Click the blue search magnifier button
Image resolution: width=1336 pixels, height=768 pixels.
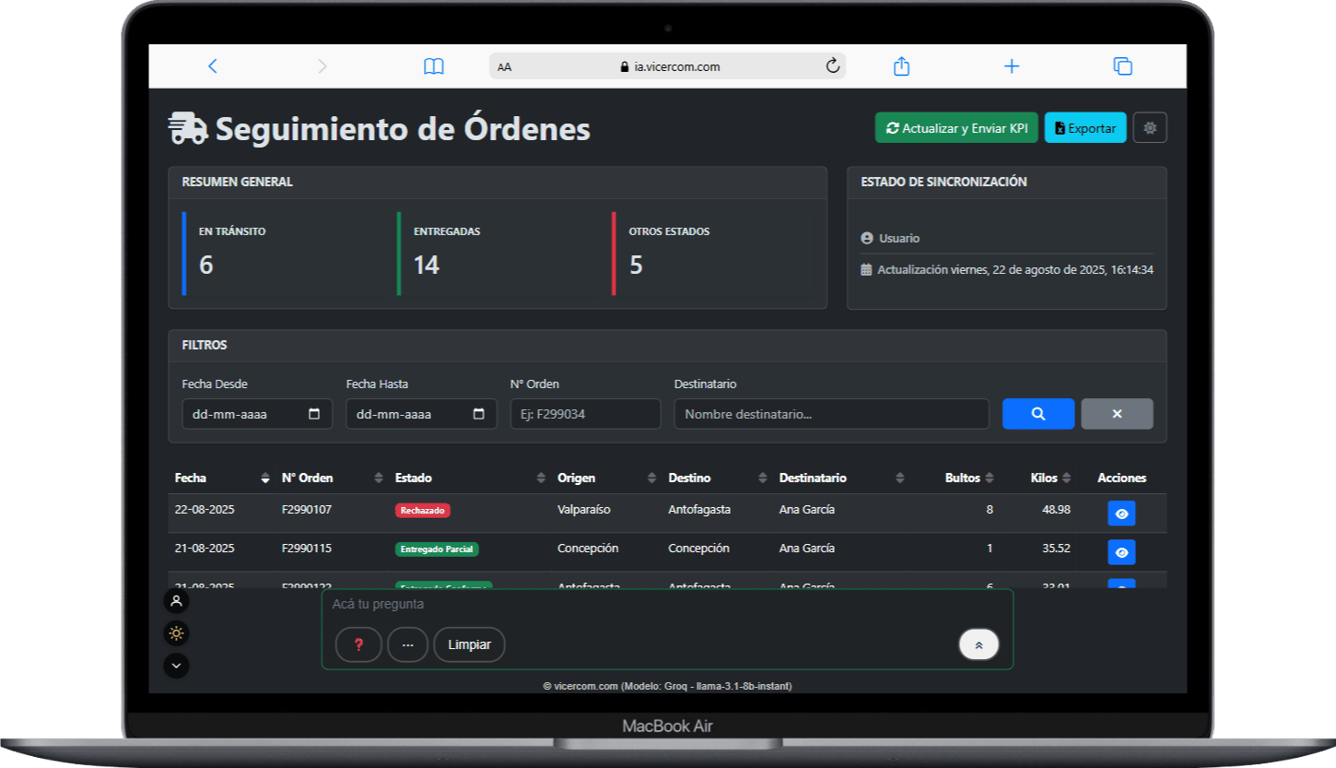(1038, 414)
